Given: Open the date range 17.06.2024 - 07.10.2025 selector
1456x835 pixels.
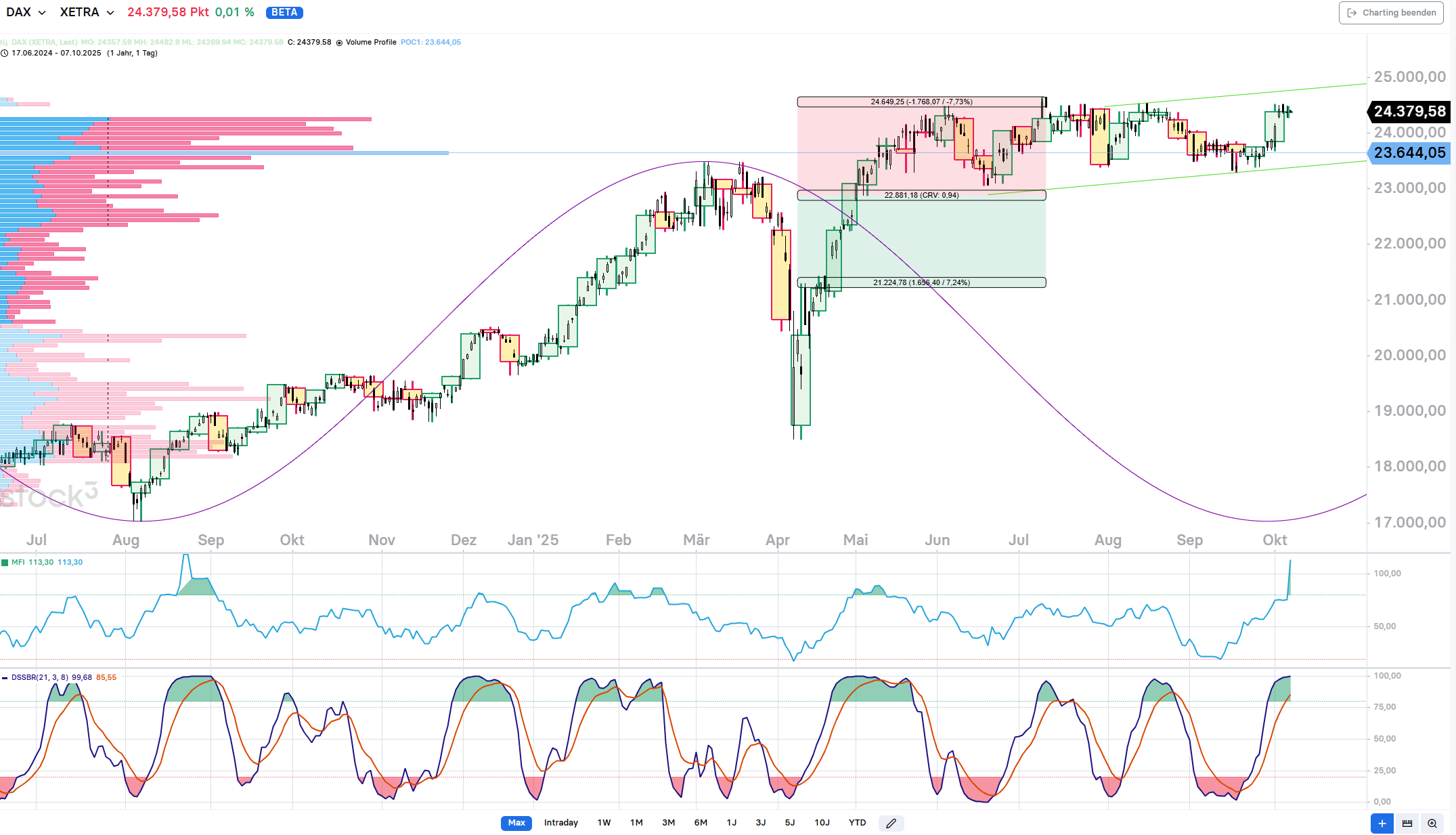Looking at the screenshot, I should [x=56, y=53].
